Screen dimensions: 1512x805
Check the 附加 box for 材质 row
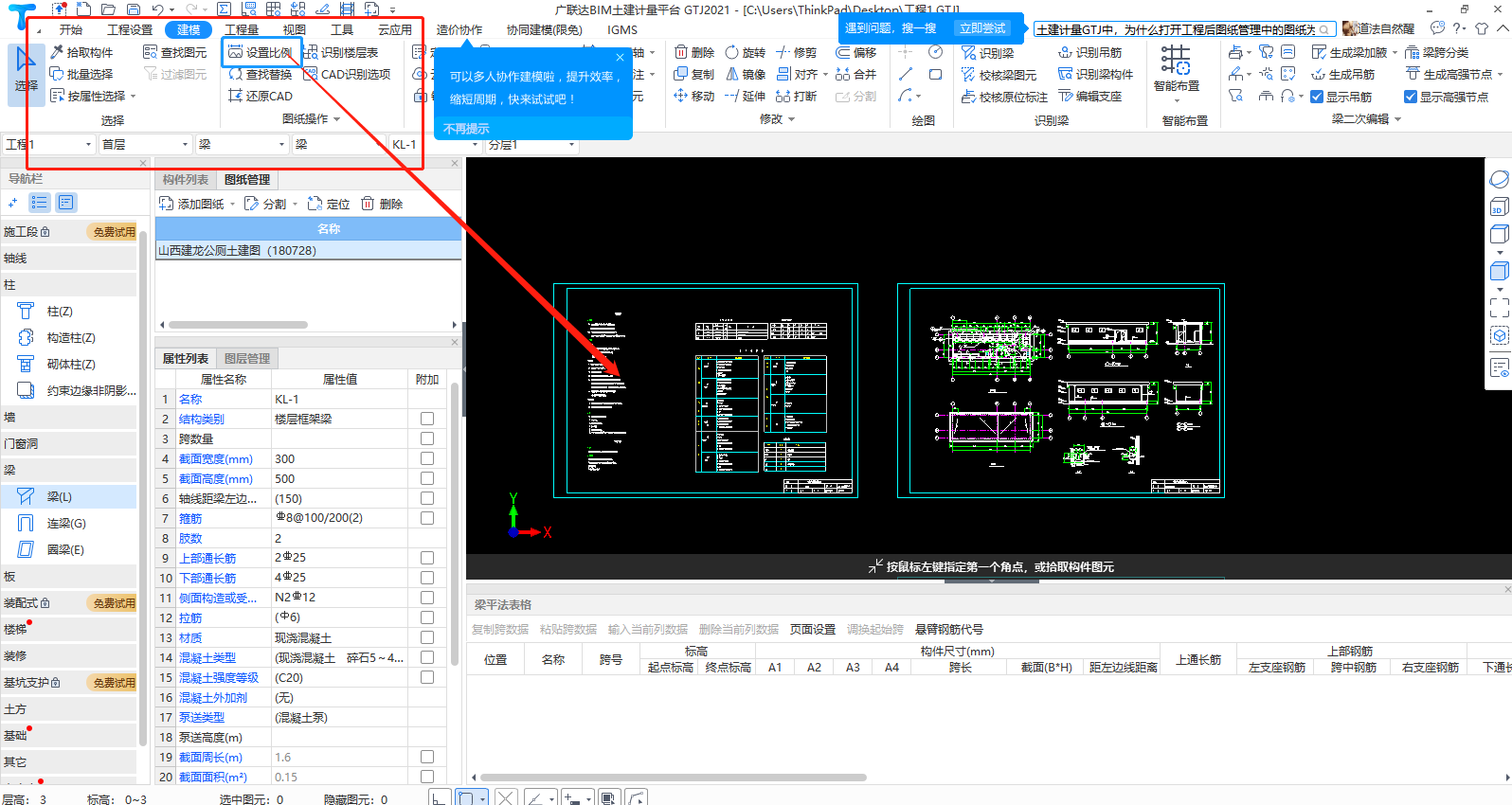427,637
